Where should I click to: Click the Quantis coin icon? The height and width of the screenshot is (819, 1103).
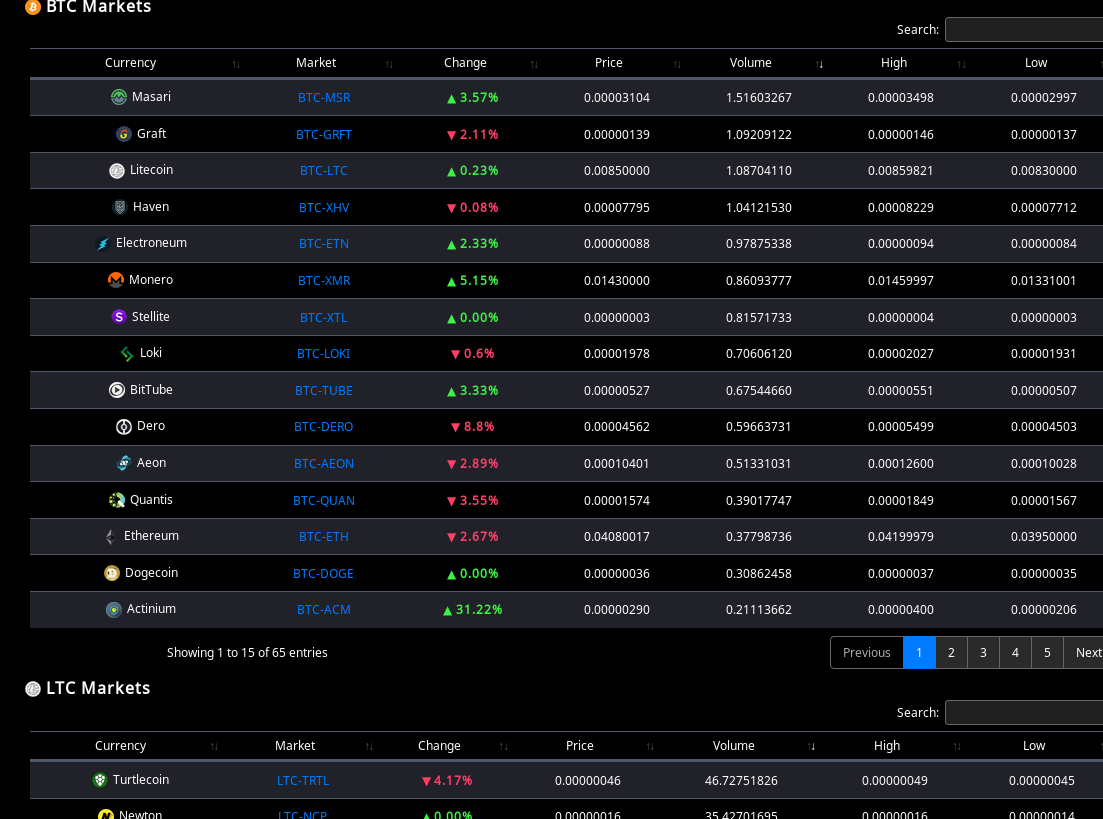(x=117, y=500)
